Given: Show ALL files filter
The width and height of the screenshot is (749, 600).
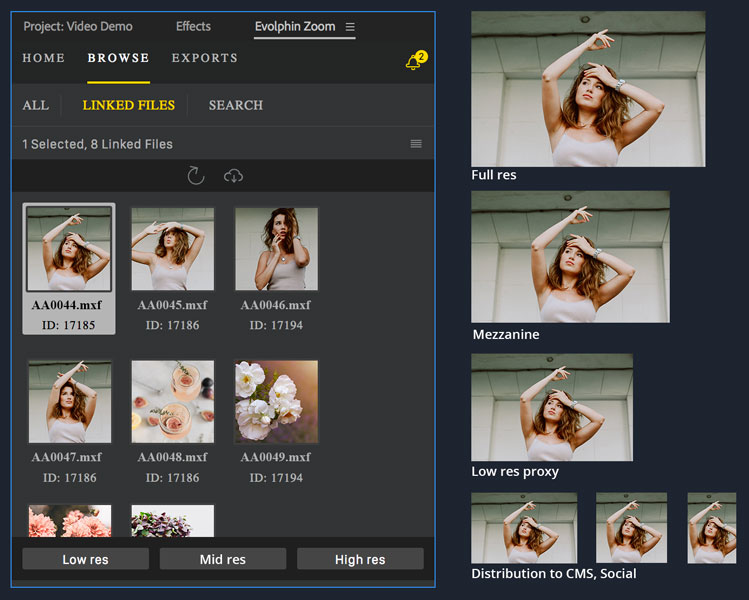Looking at the screenshot, I should [36, 105].
